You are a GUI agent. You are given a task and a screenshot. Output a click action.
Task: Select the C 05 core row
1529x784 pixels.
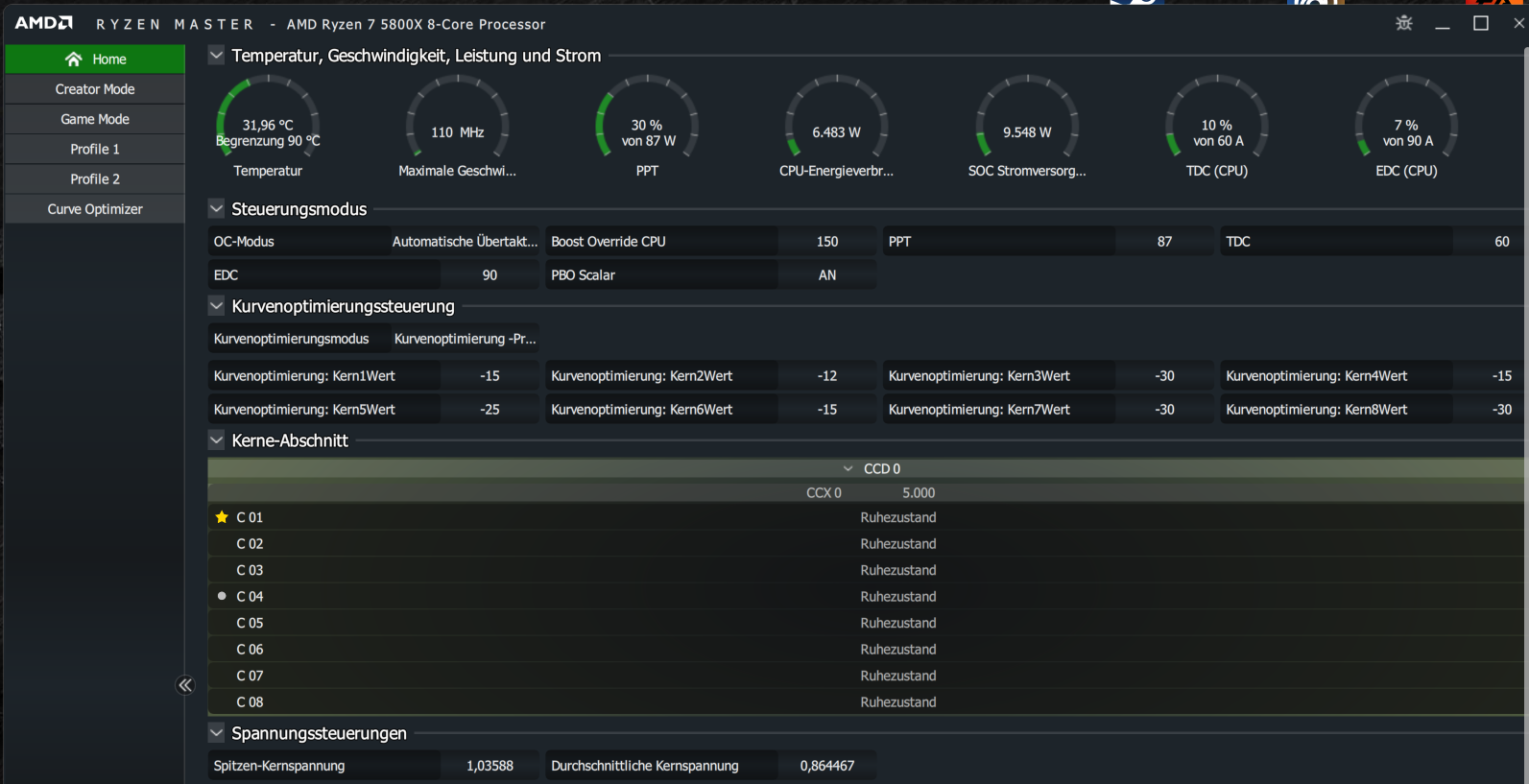[x=866, y=623]
